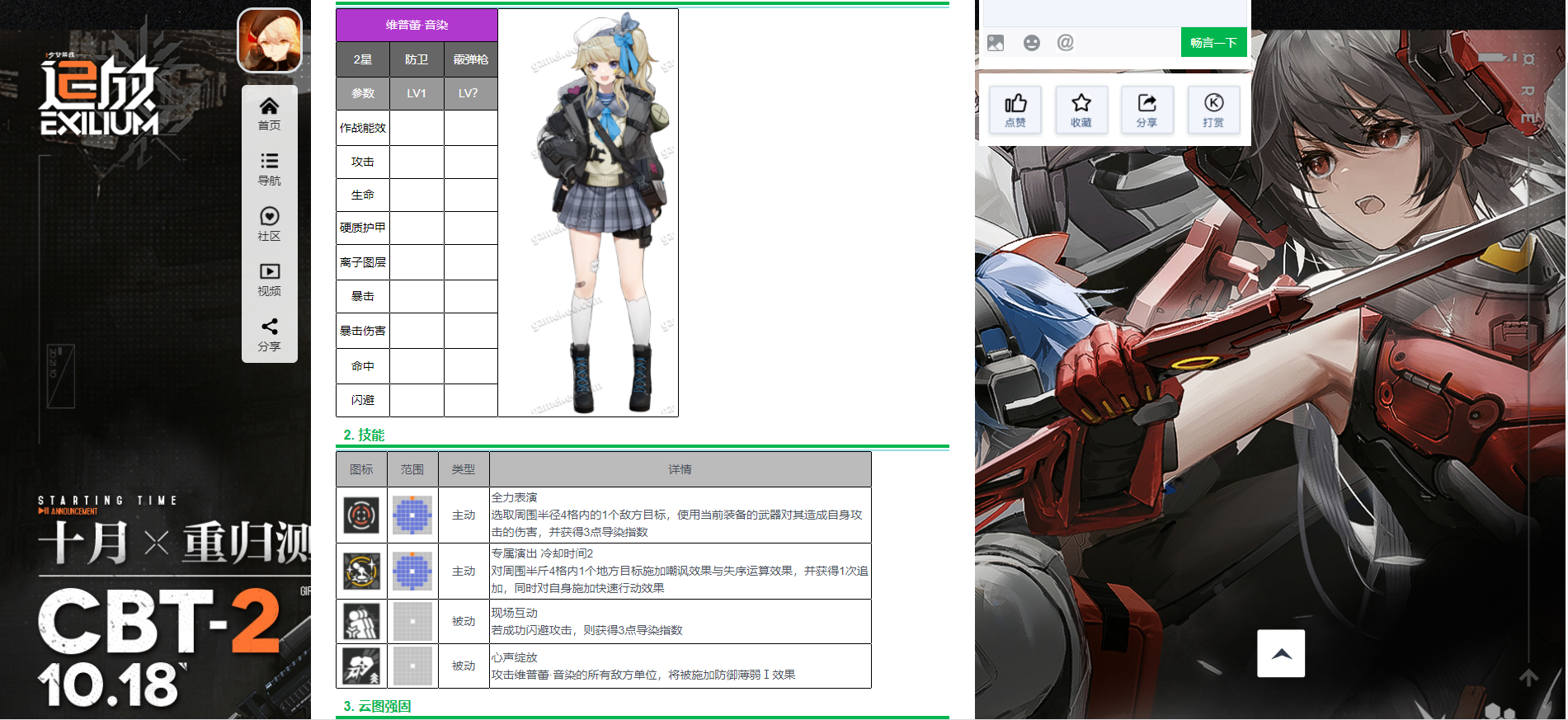Image resolution: width=1568 pixels, height=720 pixels.
Task: Click the 参数 header cell
Action: coord(363,93)
